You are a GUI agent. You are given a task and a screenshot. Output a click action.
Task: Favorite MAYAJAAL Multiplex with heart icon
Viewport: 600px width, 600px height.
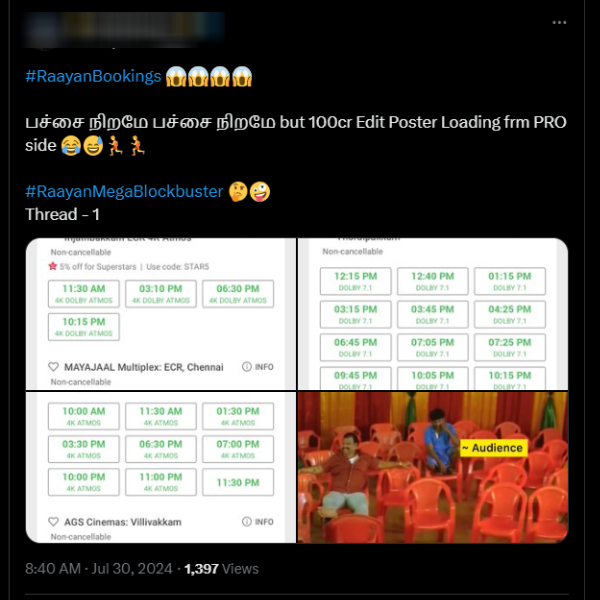pyautogui.click(x=54, y=367)
